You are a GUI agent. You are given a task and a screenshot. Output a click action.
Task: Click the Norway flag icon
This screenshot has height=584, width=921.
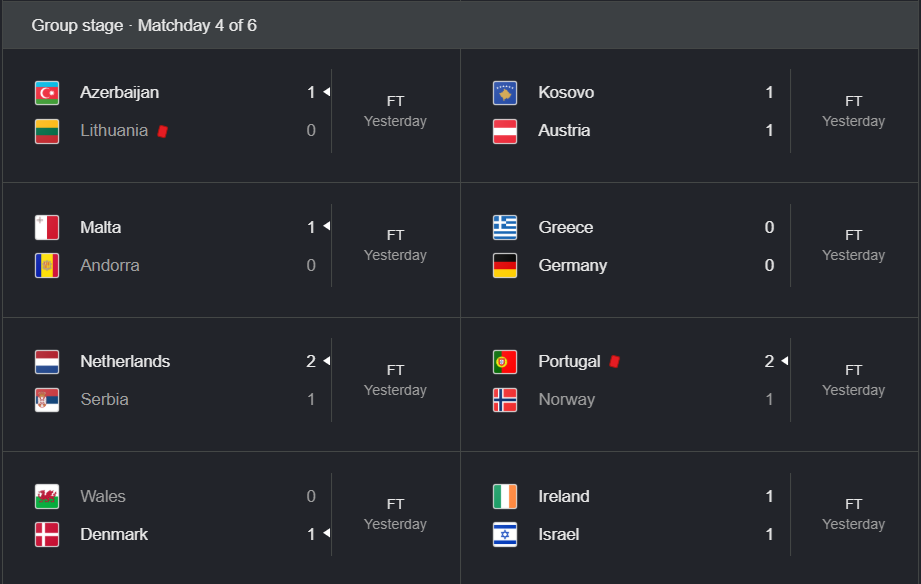505,400
